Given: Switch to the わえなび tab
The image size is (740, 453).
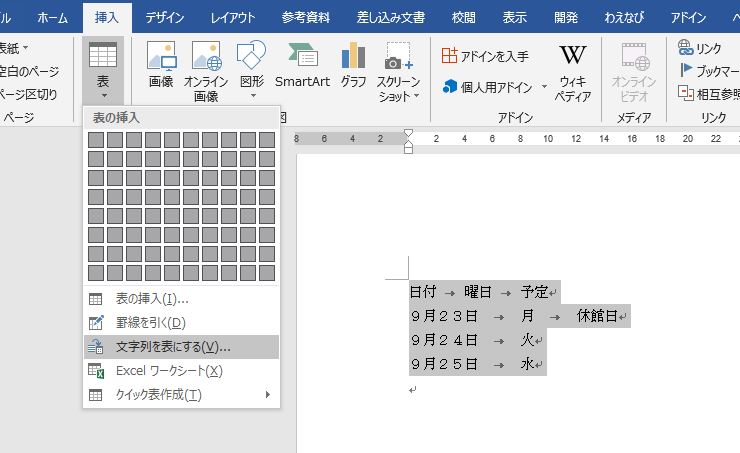Looking at the screenshot, I should tap(624, 17).
